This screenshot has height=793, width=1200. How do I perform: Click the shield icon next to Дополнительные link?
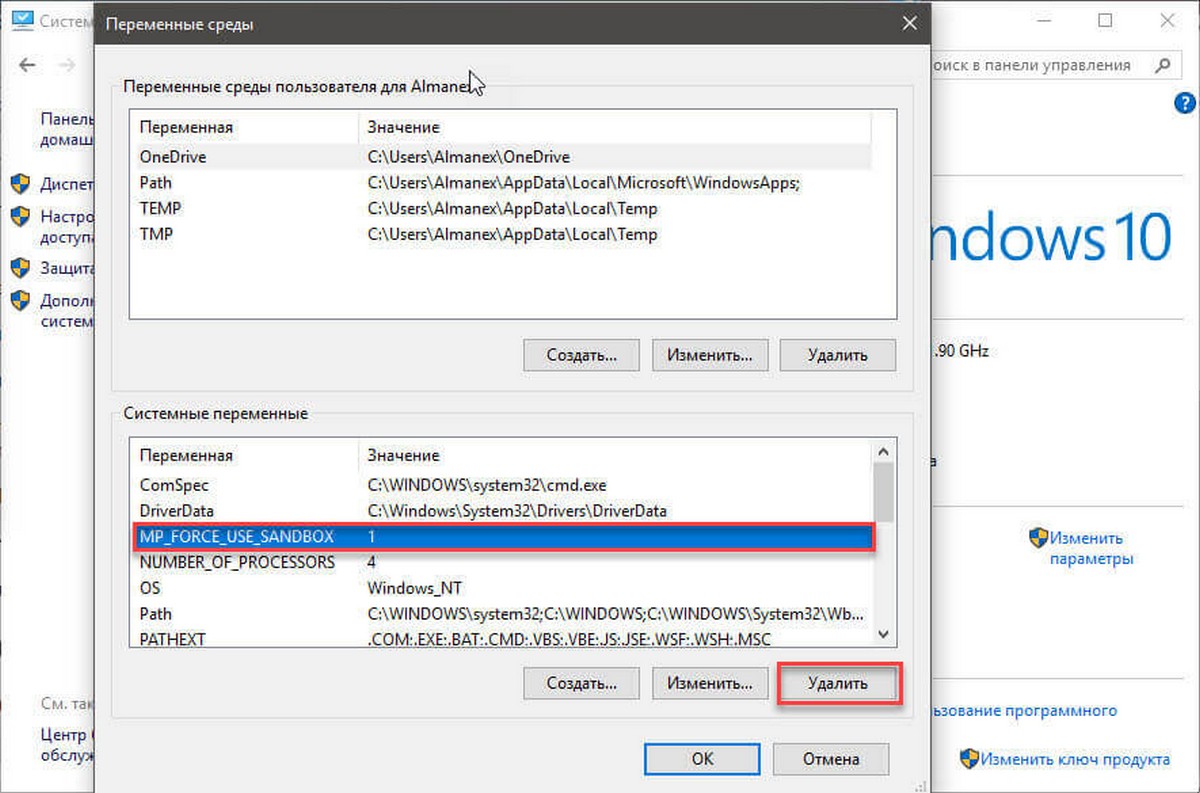point(21,300)
